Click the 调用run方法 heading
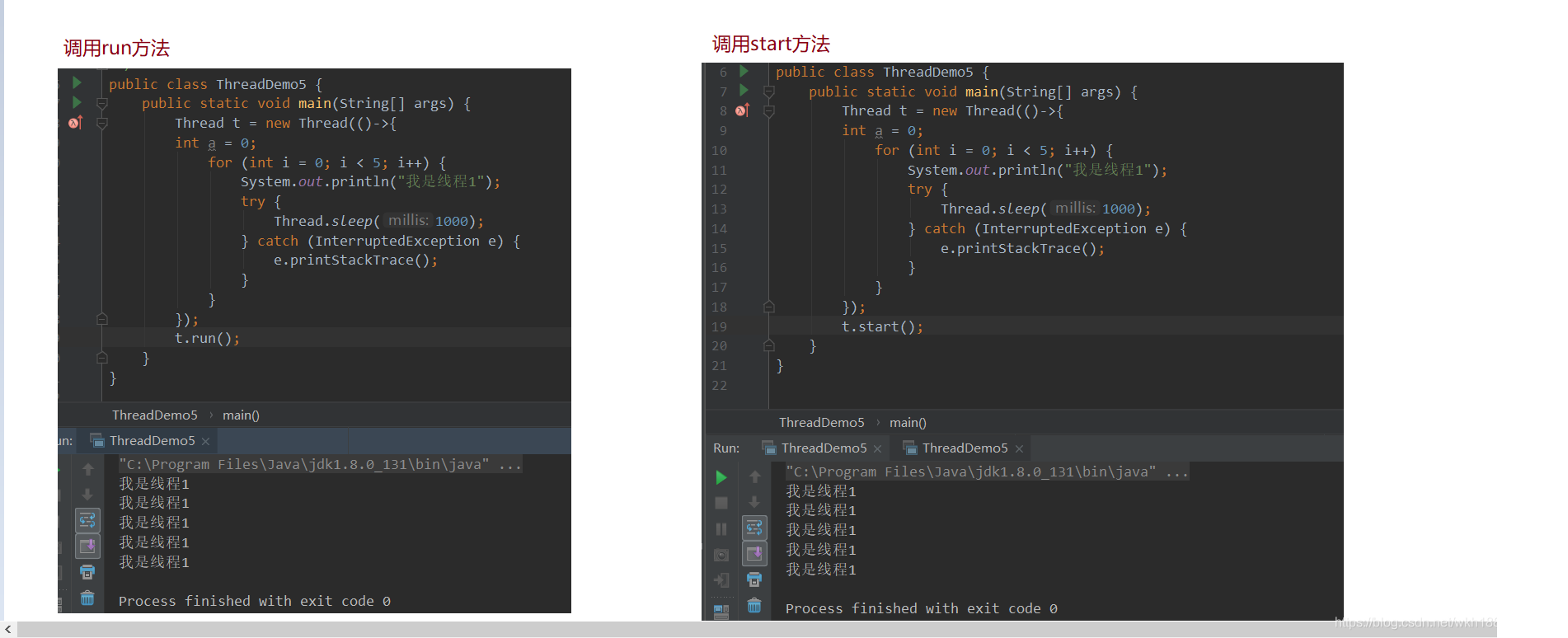The height and width of the screenshot is (638, 1568). click(x=116, y=49)
